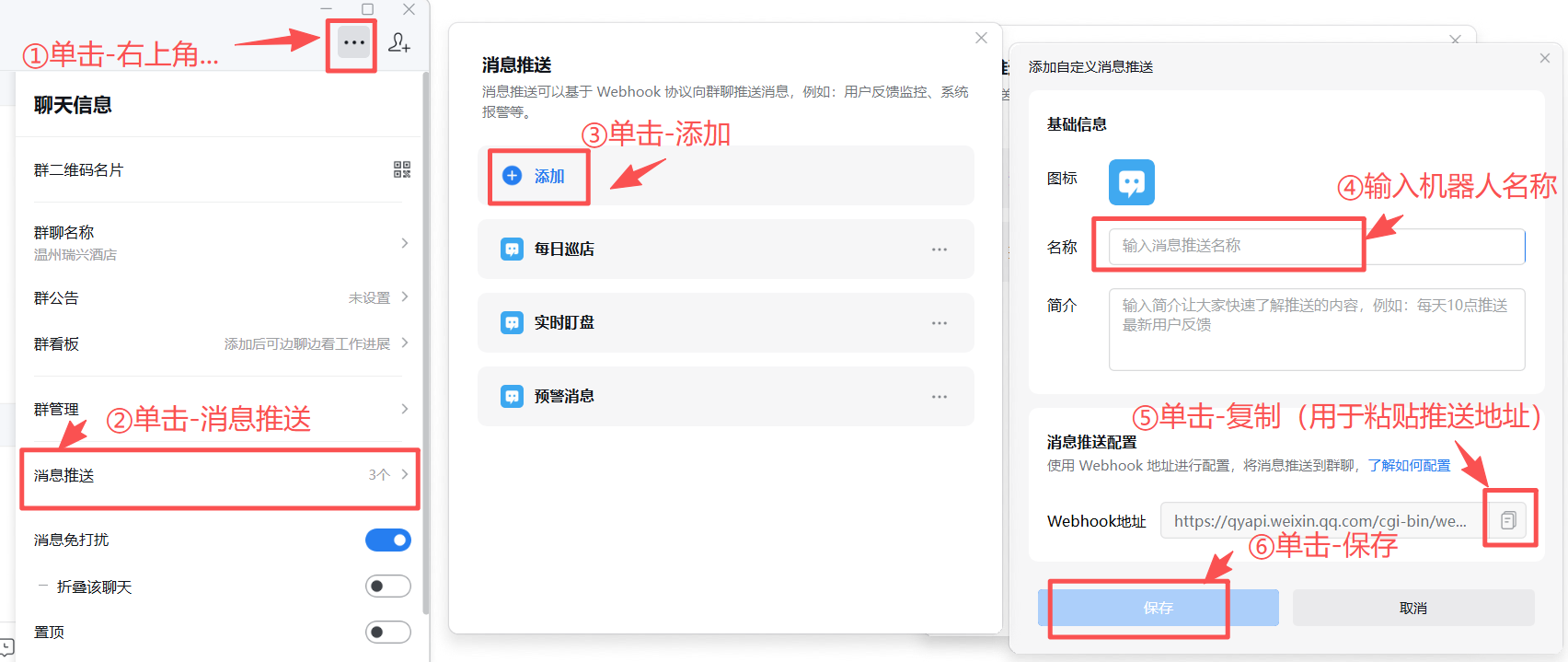Select 实时盯盘 push entry

point(725,322)
